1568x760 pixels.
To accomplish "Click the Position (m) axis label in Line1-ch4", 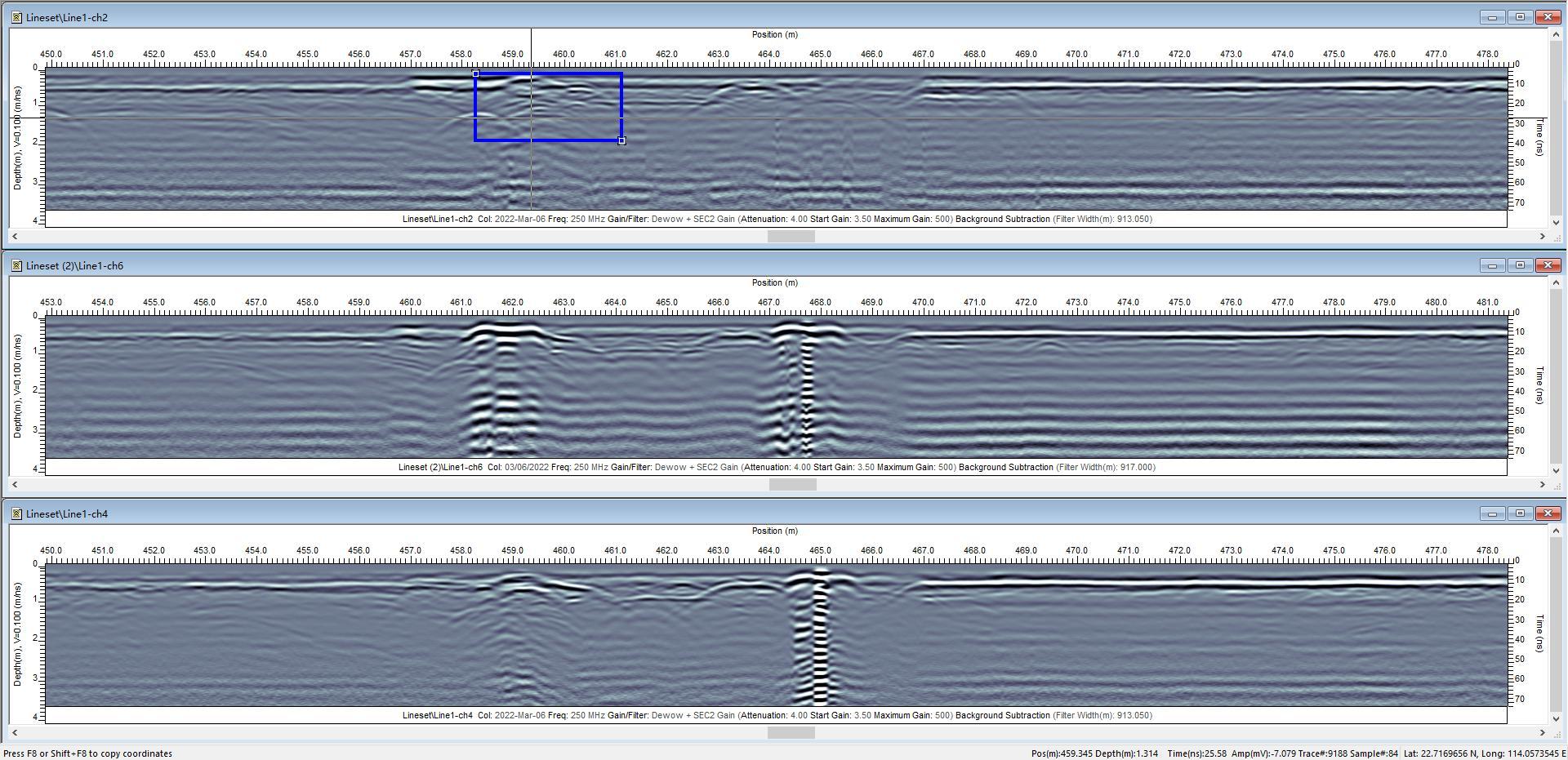I will [x=774, y=531].
